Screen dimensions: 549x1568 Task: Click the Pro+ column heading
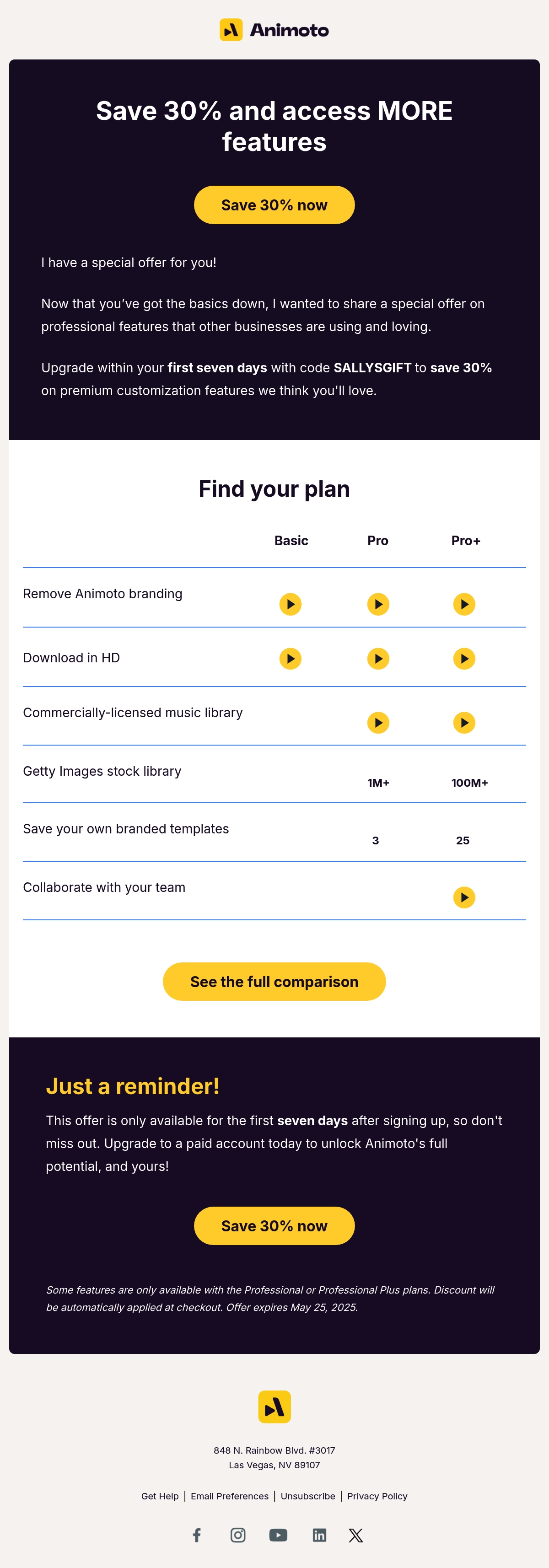[x=466, y=541]
